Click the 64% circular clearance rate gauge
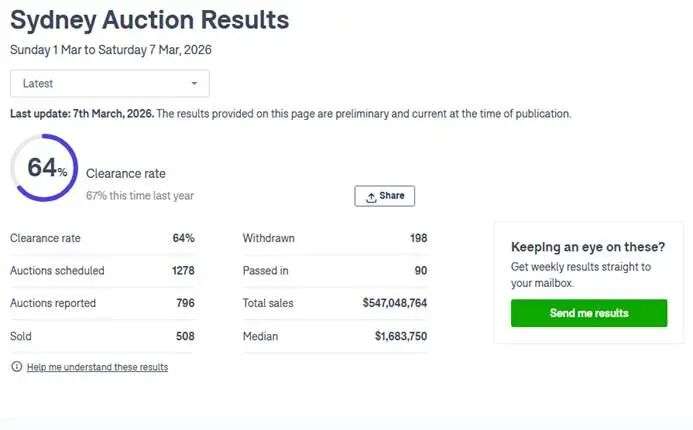693x430 pixels. pos(44,168)
